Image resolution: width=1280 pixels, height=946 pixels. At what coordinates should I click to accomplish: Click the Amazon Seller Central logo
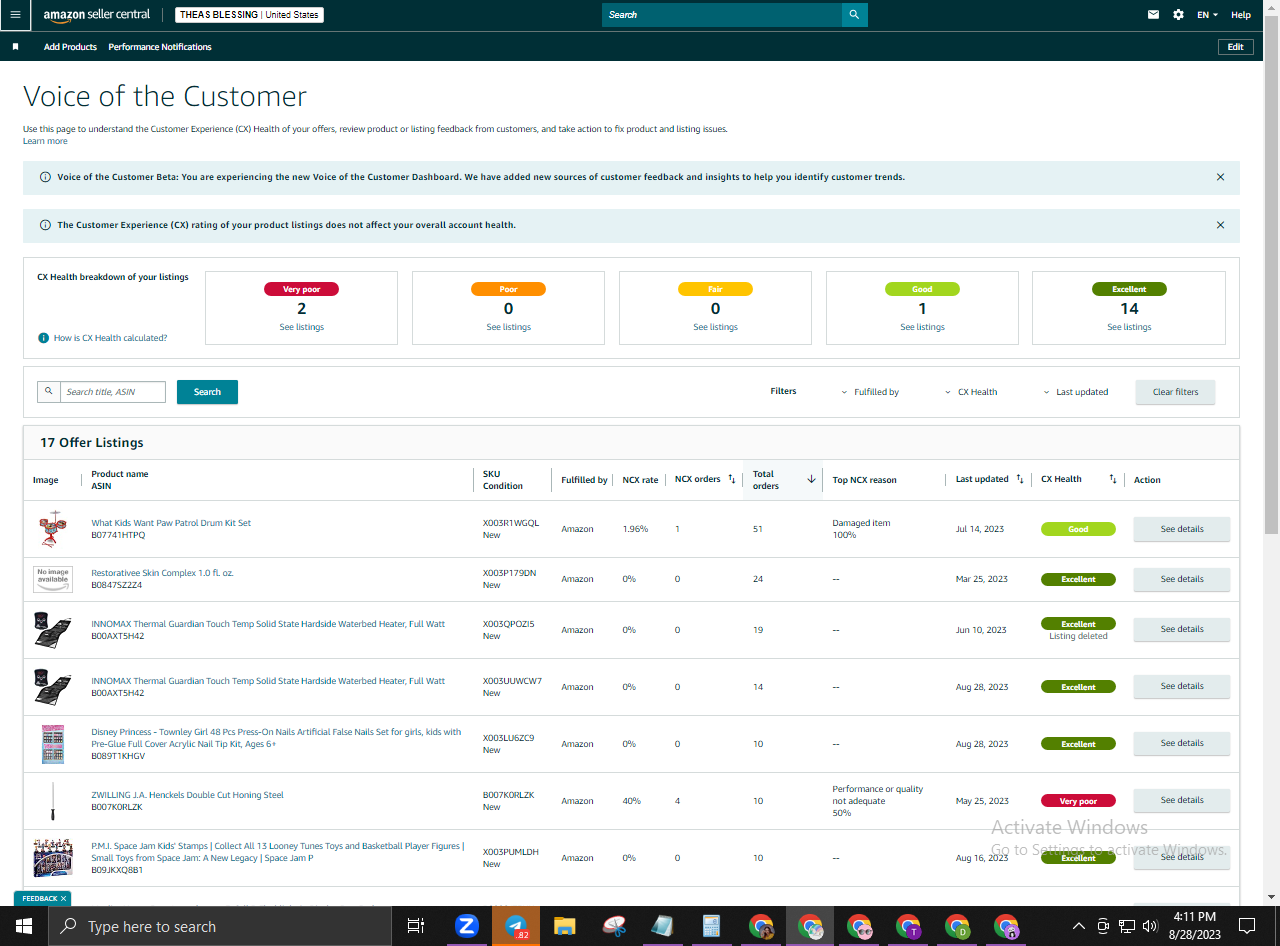tap(97, 15)
